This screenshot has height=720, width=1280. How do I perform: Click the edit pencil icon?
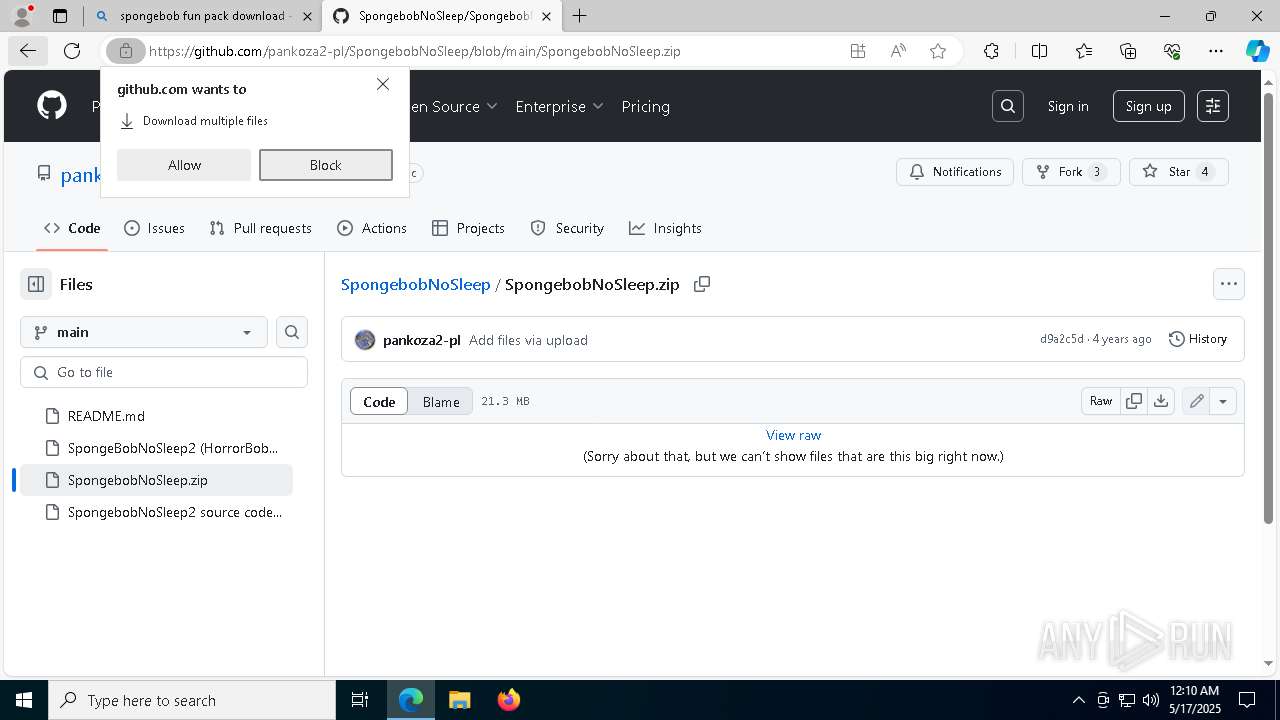1196,401
